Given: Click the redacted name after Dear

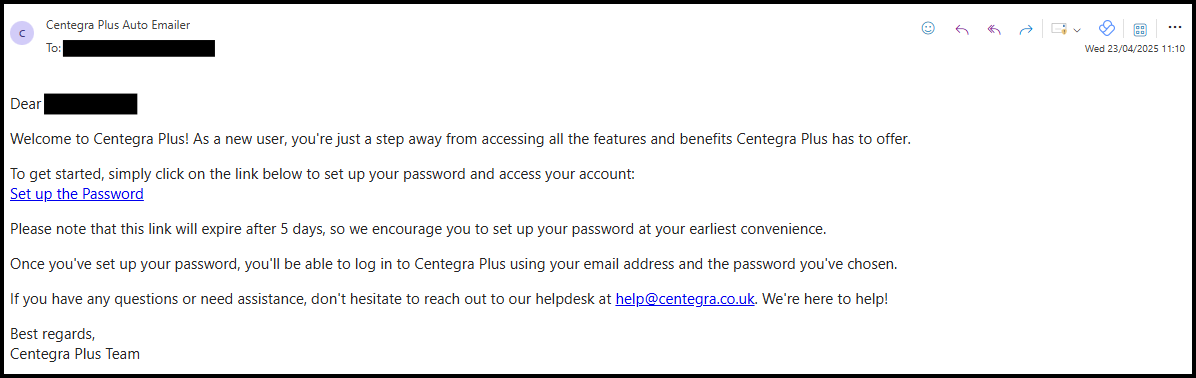Looking at the screenshot, I should [x=91, y=104].
